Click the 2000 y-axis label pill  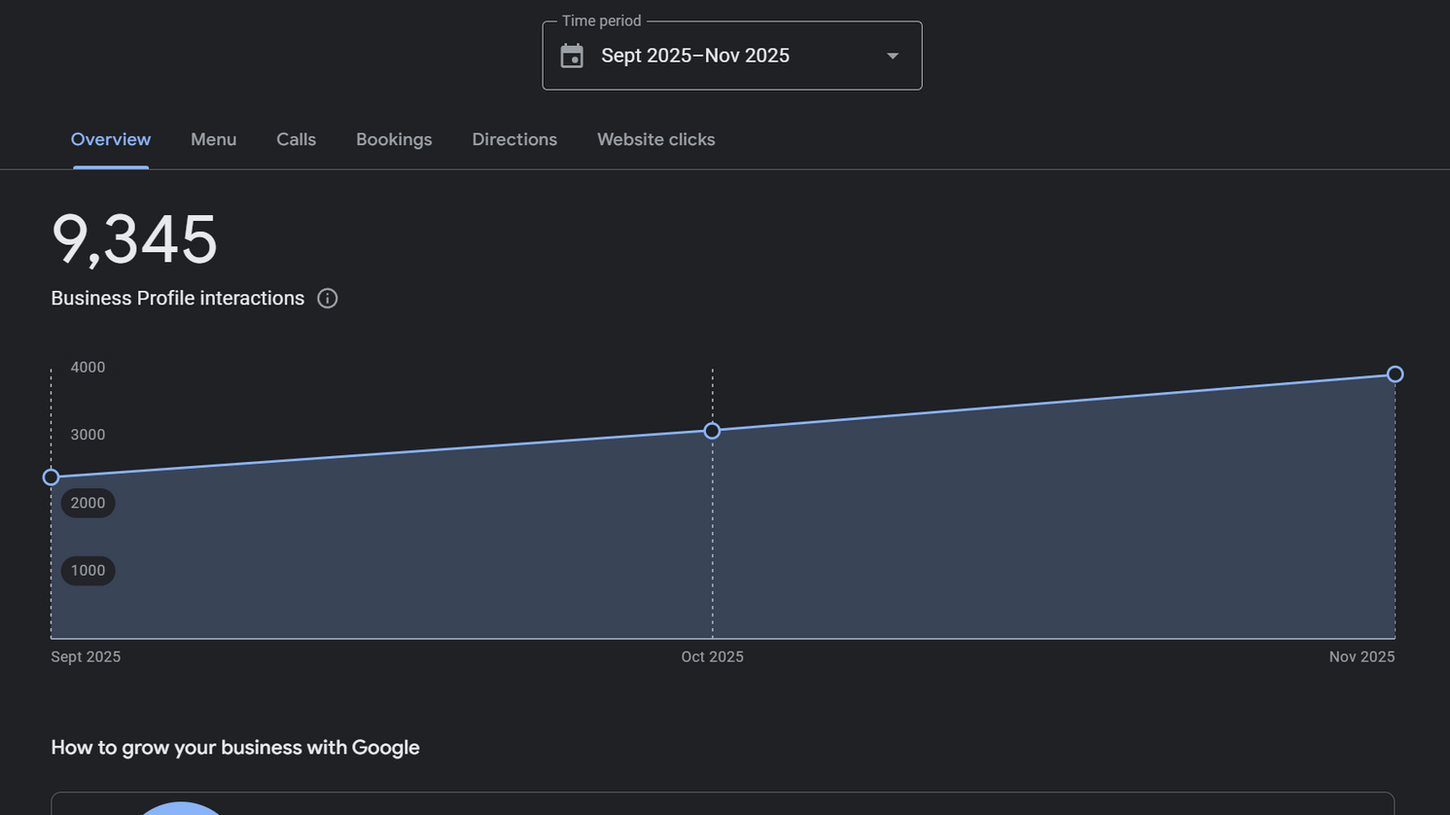(88, 503)
